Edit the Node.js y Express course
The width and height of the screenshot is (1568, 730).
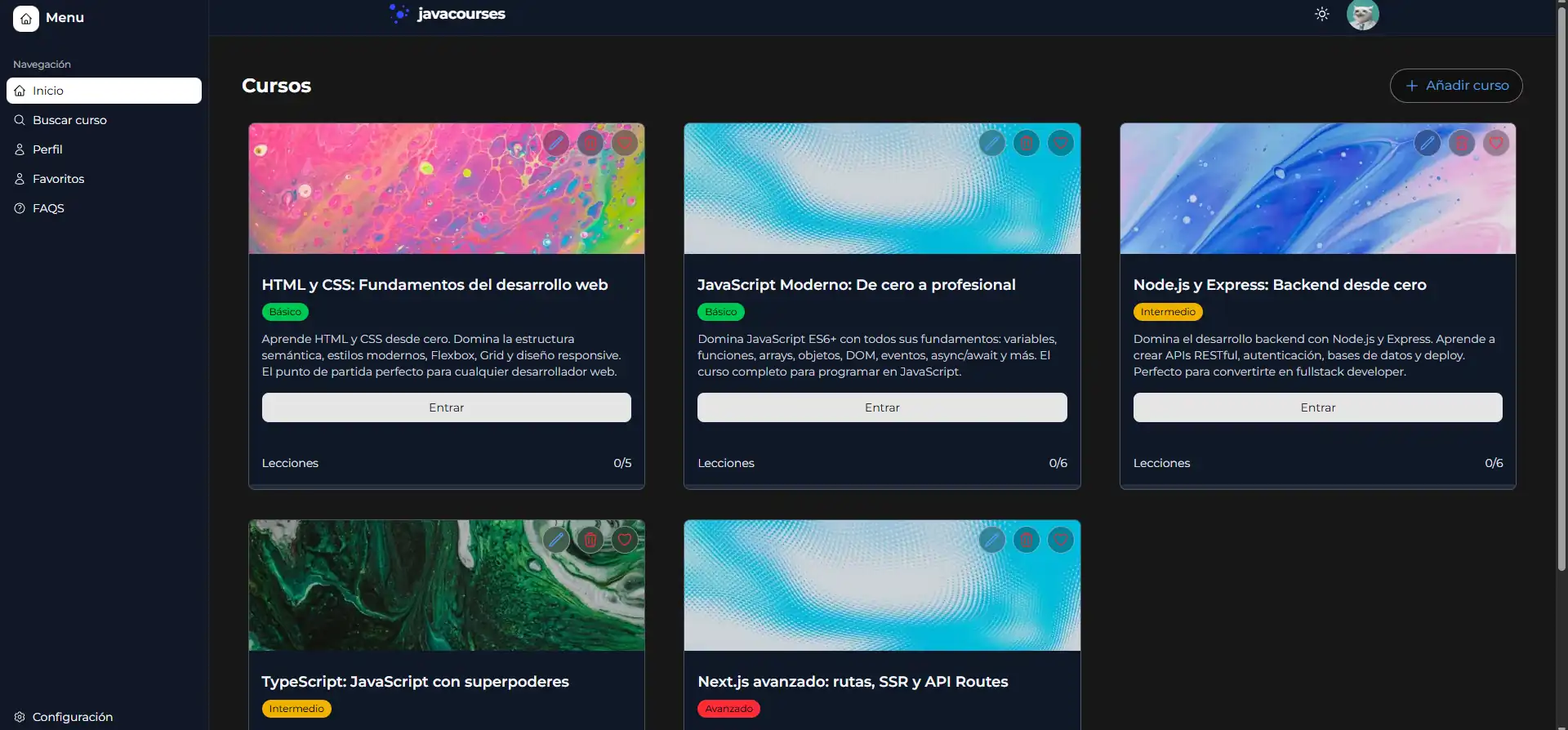(1428, 144)
